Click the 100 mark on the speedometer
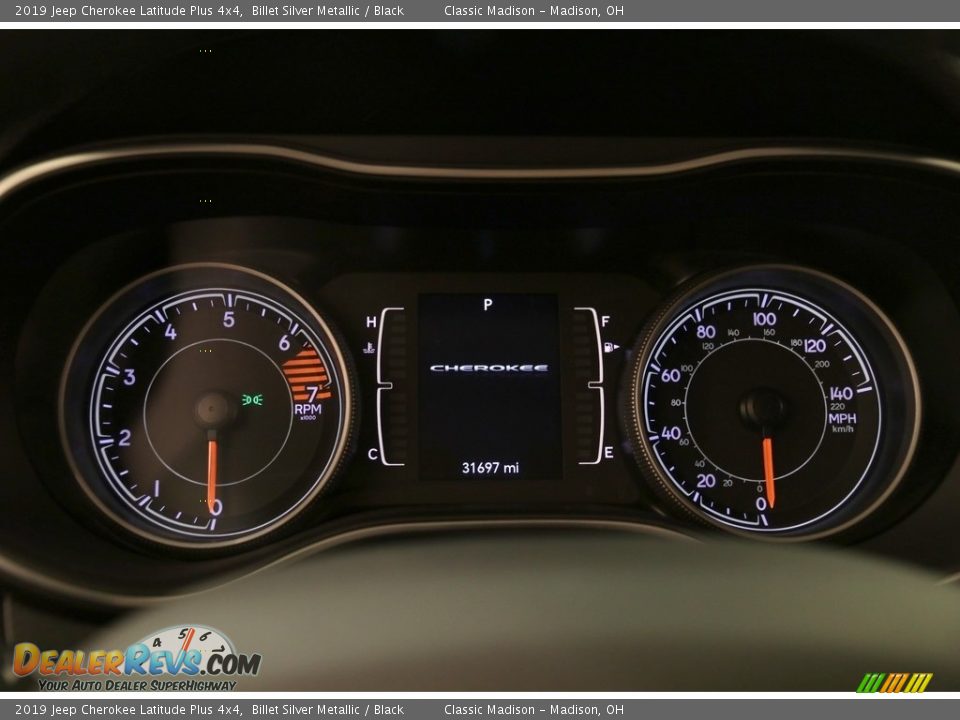The width and height of the screenshot is (960, 720). [x=764, y=319]
